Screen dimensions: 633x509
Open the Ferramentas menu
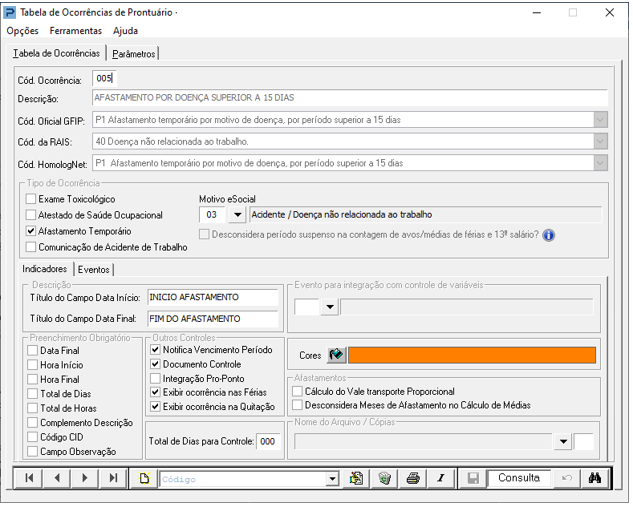click(75, 31)
